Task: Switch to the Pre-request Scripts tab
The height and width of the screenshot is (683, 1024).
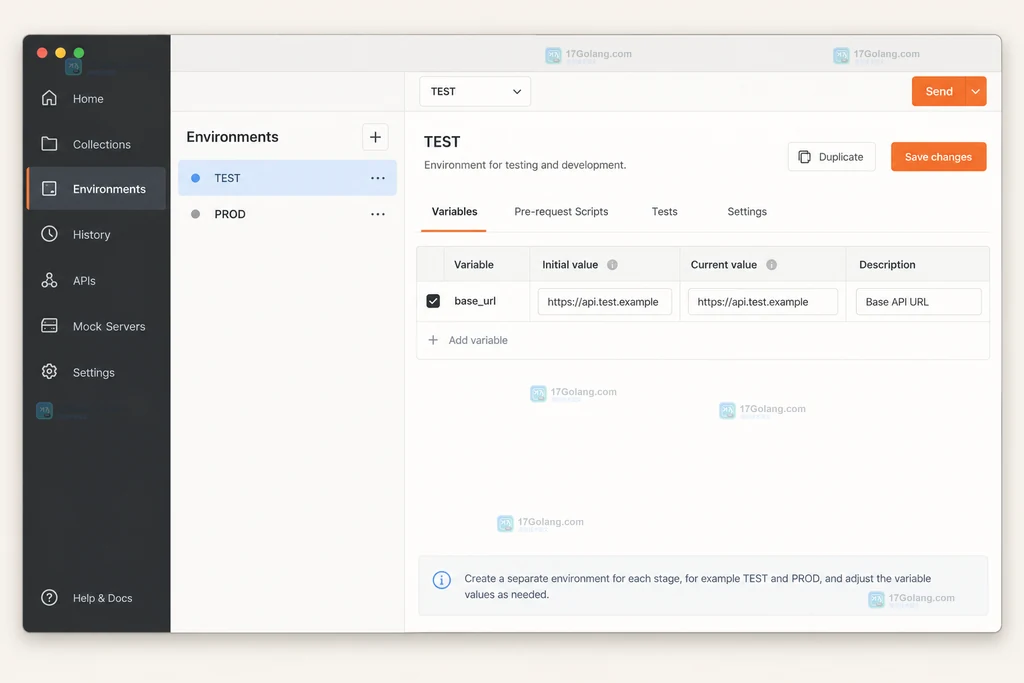Action: [x=561, y=212]
